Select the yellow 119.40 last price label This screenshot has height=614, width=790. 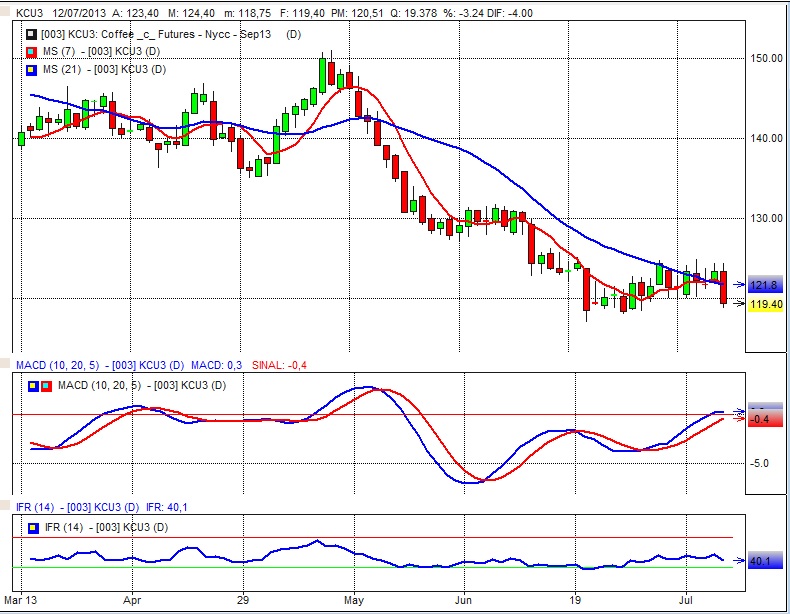pos(766,304)
